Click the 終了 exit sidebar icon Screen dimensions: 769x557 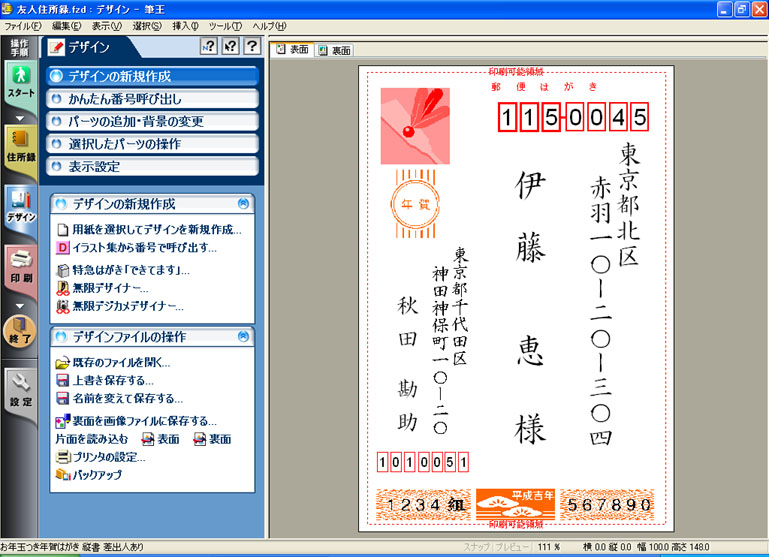click(21, 331)
